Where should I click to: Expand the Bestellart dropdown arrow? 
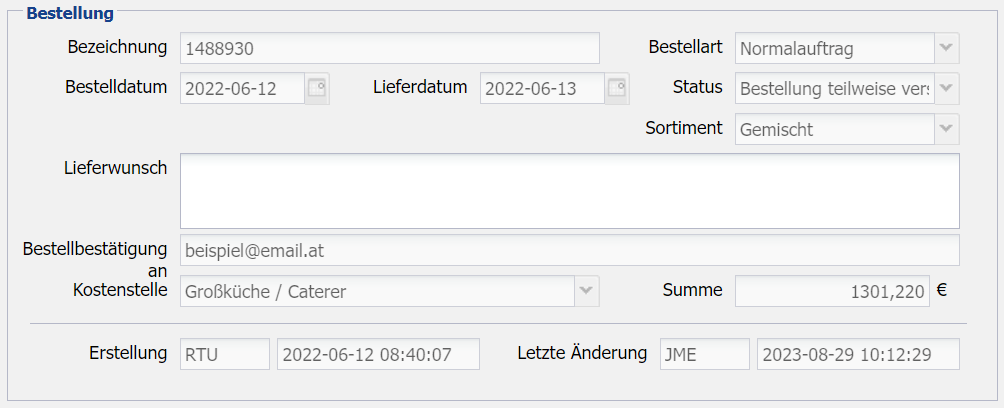tap(946, 48)
